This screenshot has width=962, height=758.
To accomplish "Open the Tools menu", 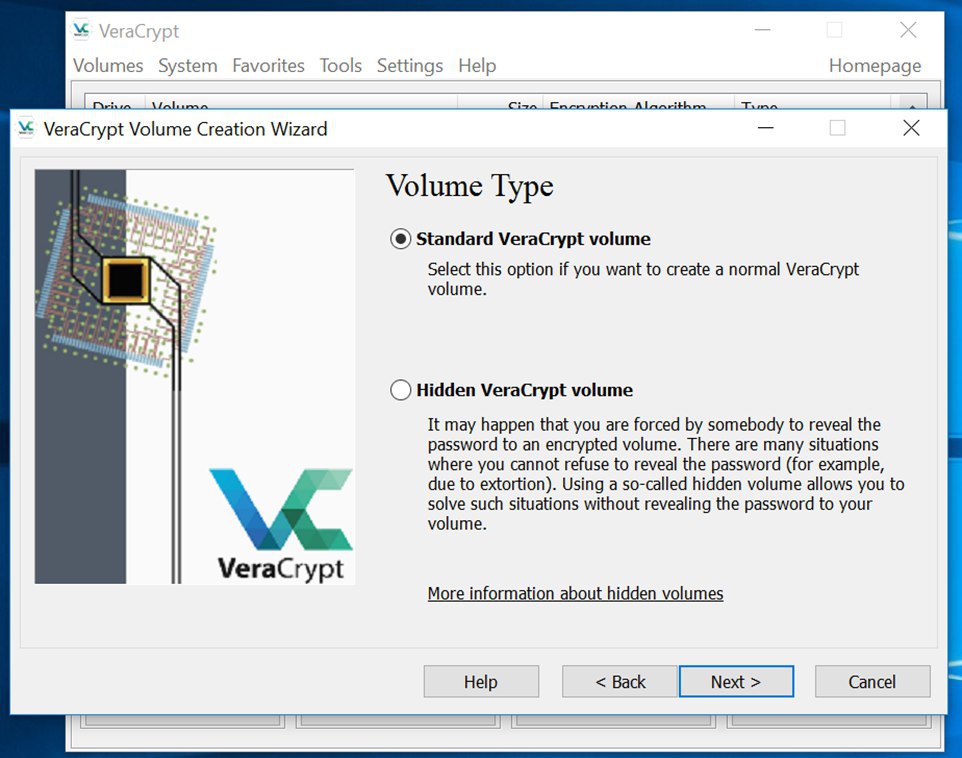I will [340, 66].
